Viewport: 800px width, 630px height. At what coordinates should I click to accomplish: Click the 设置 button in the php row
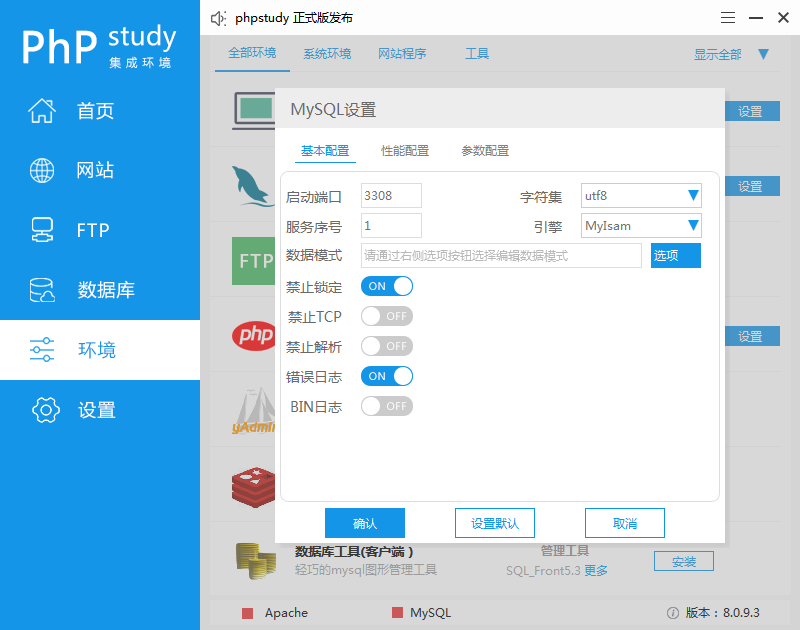point(752,336)
